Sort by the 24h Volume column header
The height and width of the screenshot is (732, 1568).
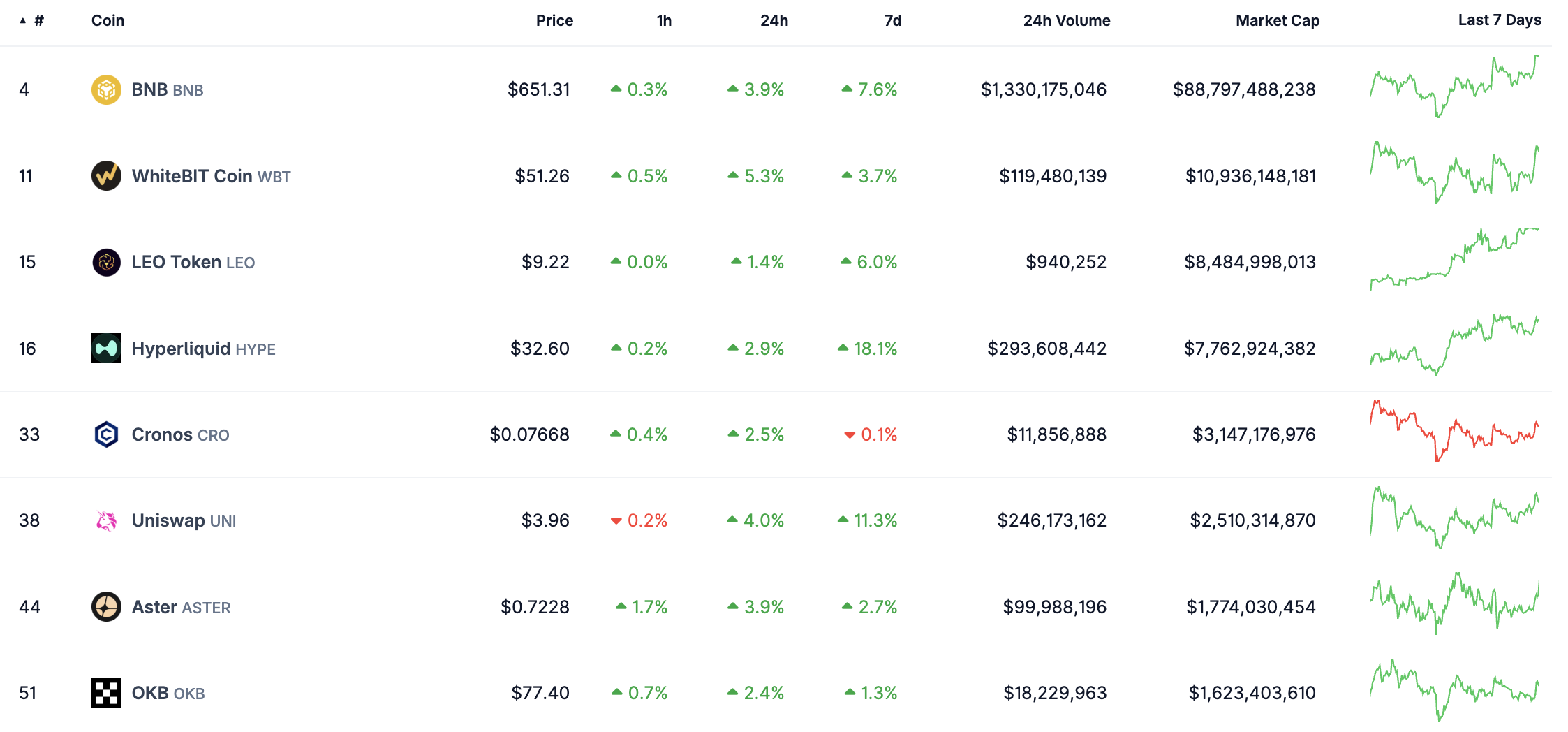(x=1066, y=20)
